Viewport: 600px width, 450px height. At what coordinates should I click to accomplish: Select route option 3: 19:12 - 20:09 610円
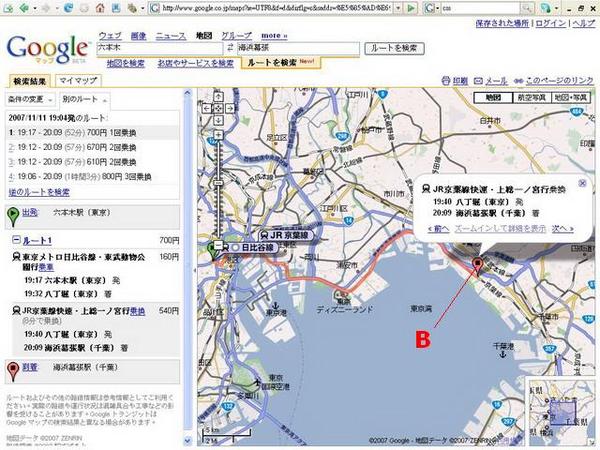[x=93, y=162]
